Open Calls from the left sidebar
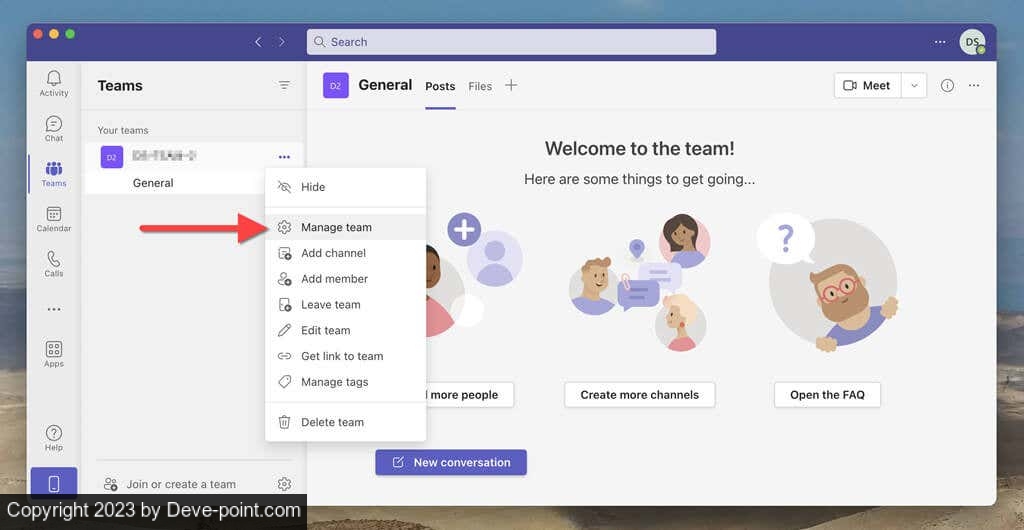This screenshot has height=530, width=1024. [x=54, y=263]
